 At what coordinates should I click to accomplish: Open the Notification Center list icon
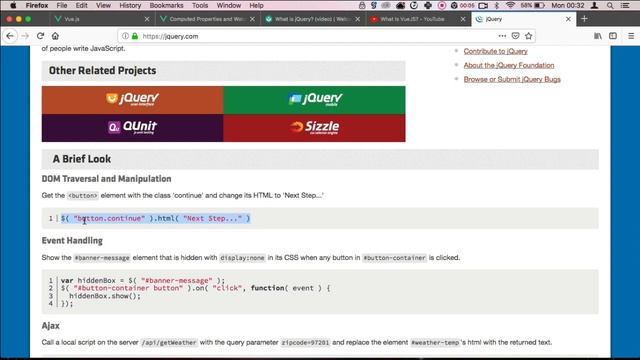[625, 5]
